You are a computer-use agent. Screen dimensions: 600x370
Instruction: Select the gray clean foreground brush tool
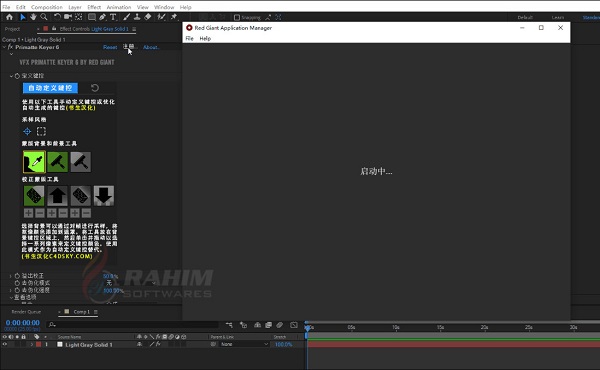tap(81, 161)
